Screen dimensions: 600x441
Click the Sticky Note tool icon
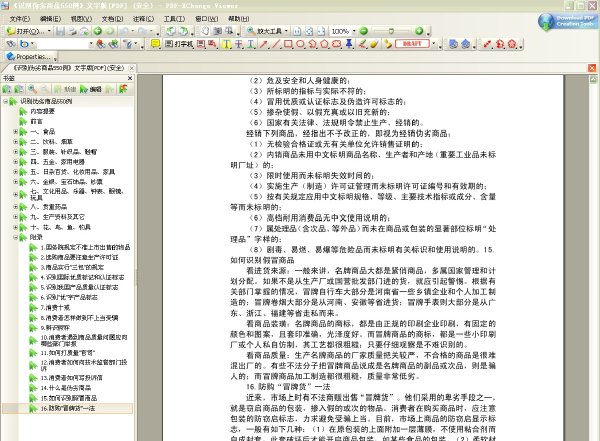click(155, 44)
